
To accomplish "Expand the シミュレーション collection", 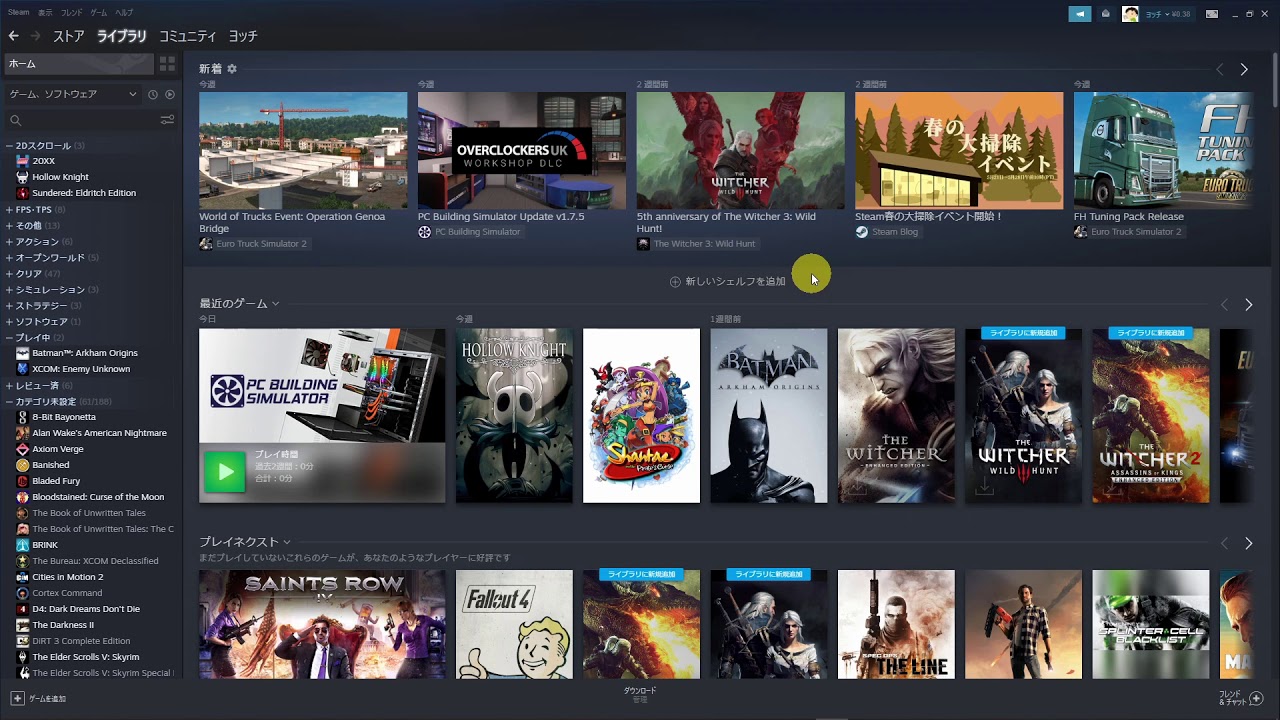I will (x=9, y=290).
